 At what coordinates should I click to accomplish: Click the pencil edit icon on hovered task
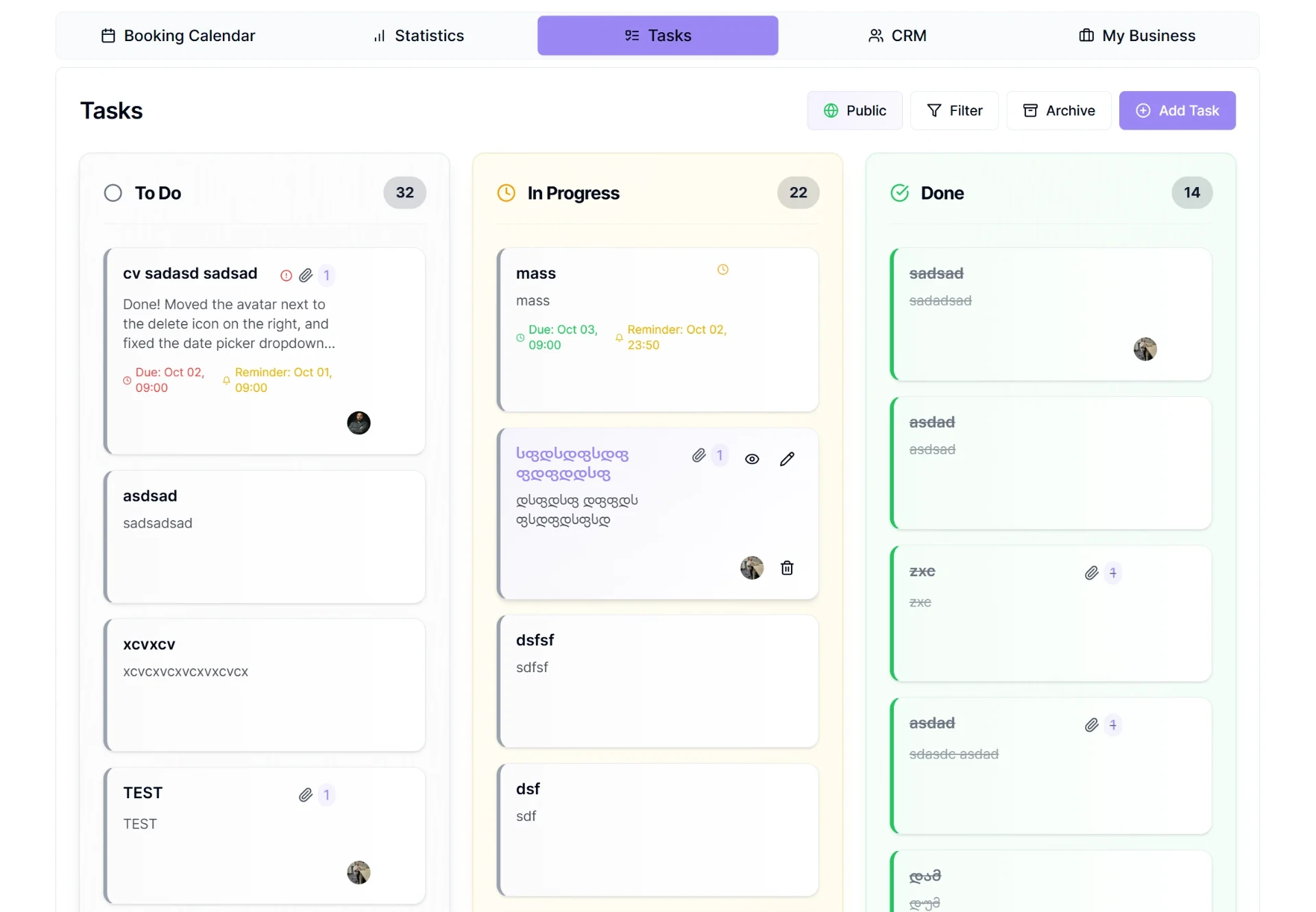pos(787,459)
